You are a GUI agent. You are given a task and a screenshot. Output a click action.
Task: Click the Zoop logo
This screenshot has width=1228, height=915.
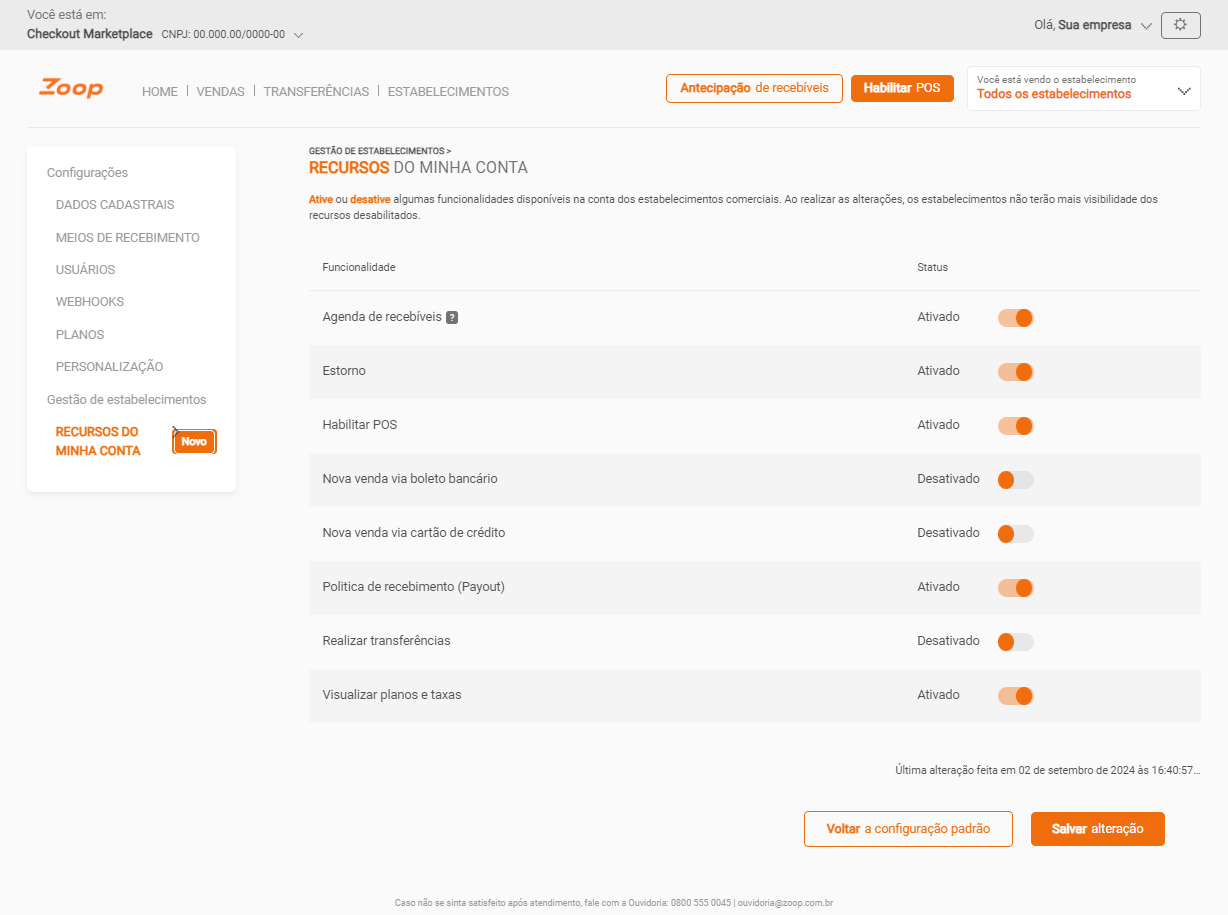pyautogui.click(x=69, y=89)
